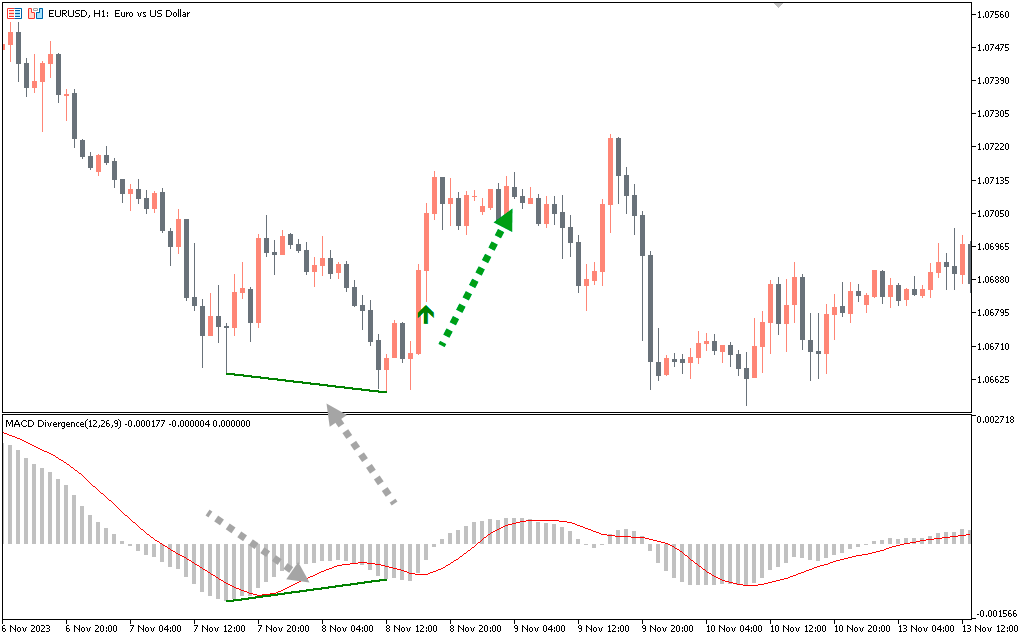Click the upper gray dashed divergence arrow
Image resolution: width=1024 pixels, height=640 pixels.
360,450
